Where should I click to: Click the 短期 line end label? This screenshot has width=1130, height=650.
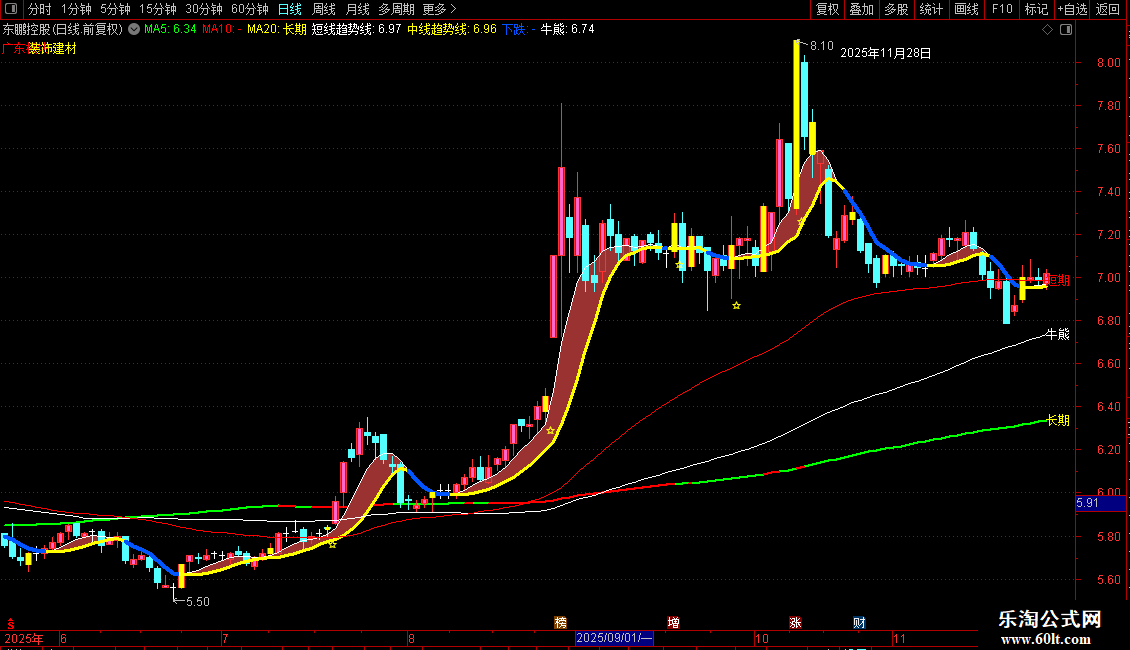click(1058, 280)
